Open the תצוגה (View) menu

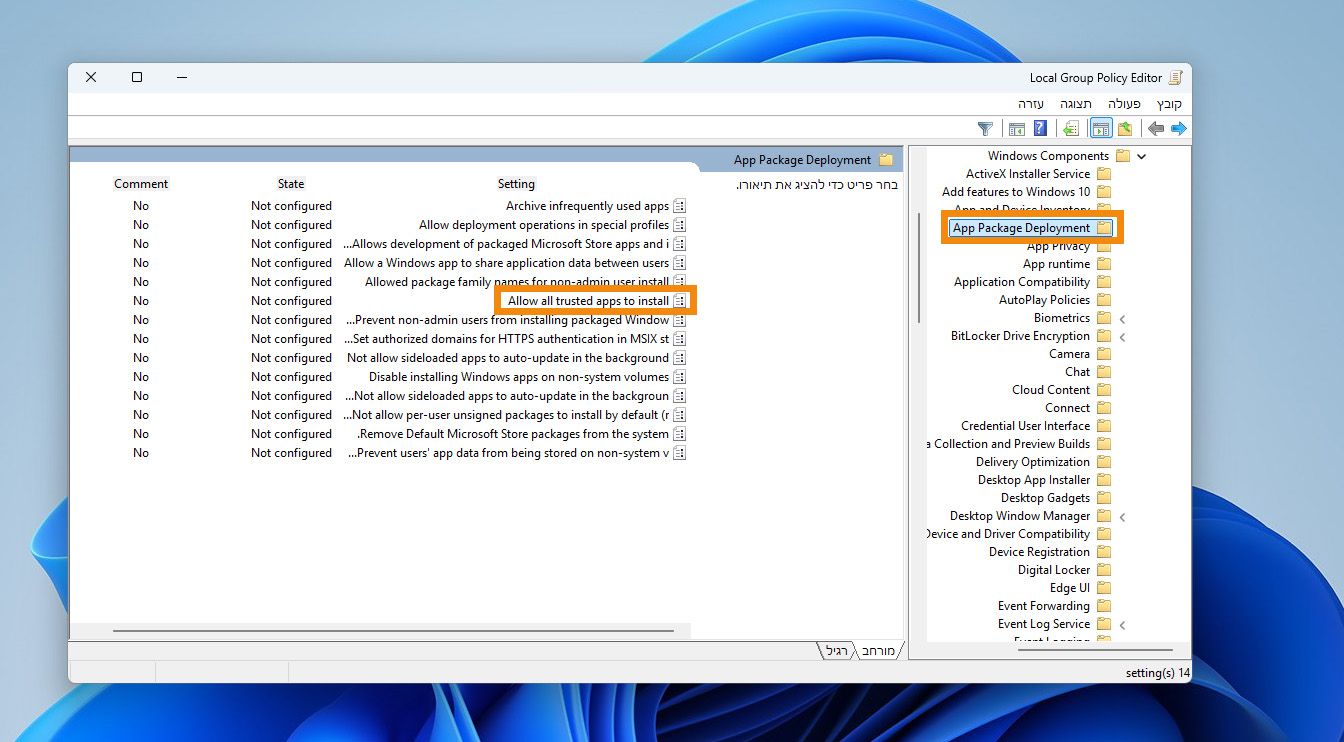tap(1076, 104)
